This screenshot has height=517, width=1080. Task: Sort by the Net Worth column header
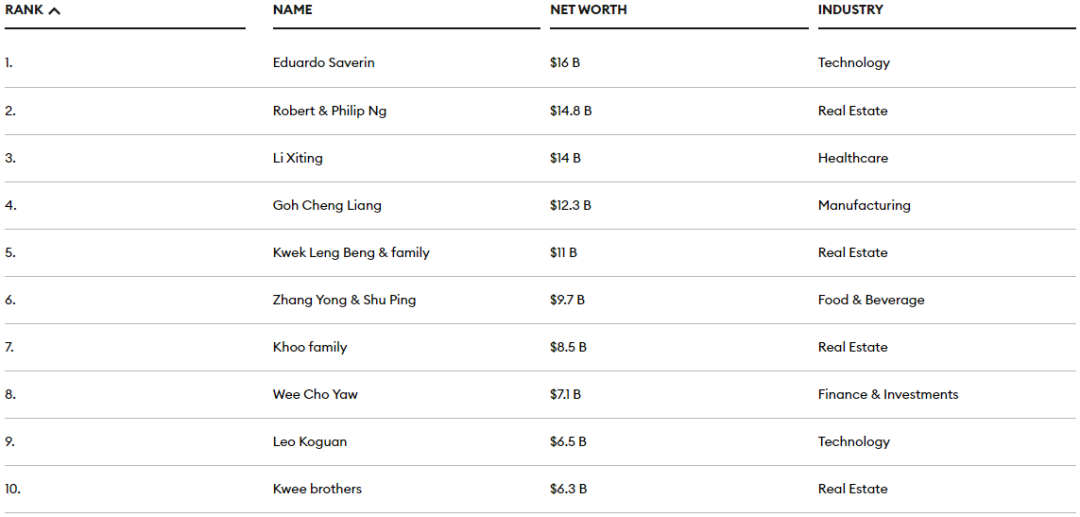click(588, 10)
